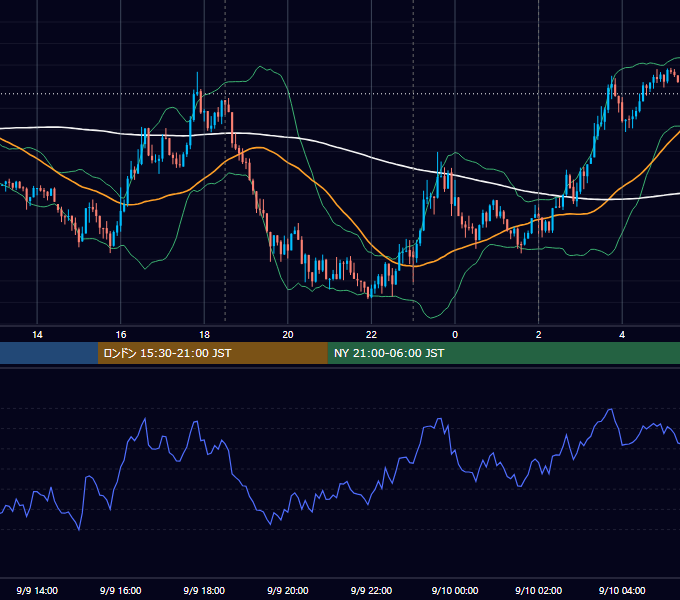Click the 9/9 20:00 date label
Screen dimensions: 680x600
pyautogui.click(x=288, y=590)
